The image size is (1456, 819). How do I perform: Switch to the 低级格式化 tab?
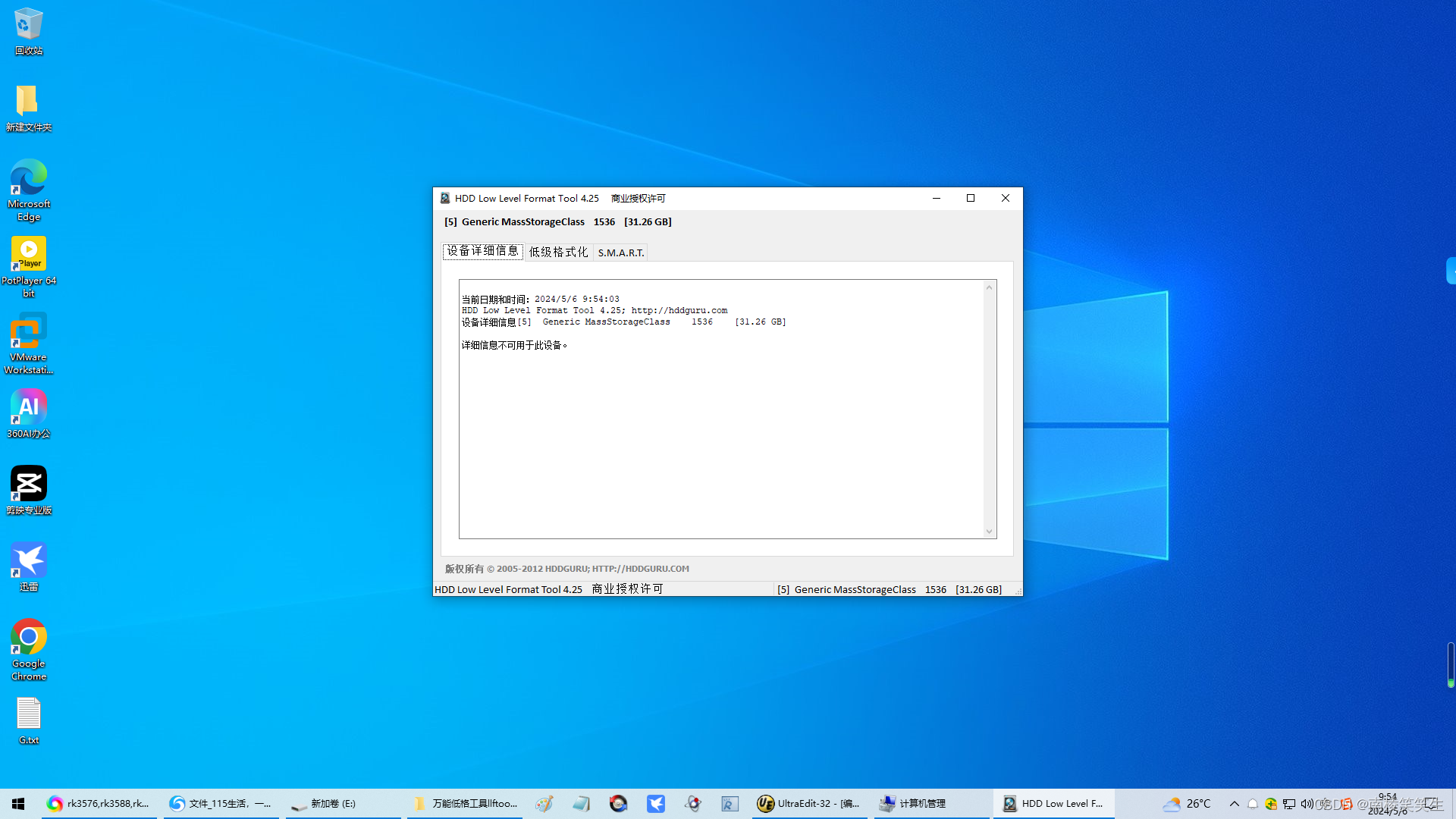click(558, 253)
